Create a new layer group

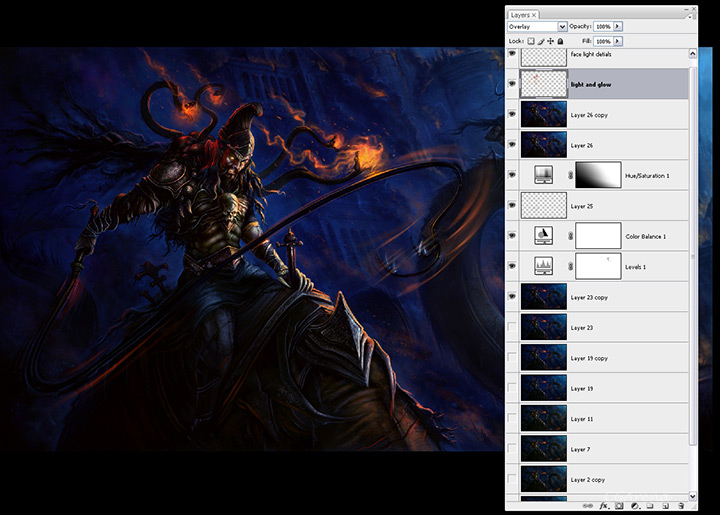tap(650, 506)
